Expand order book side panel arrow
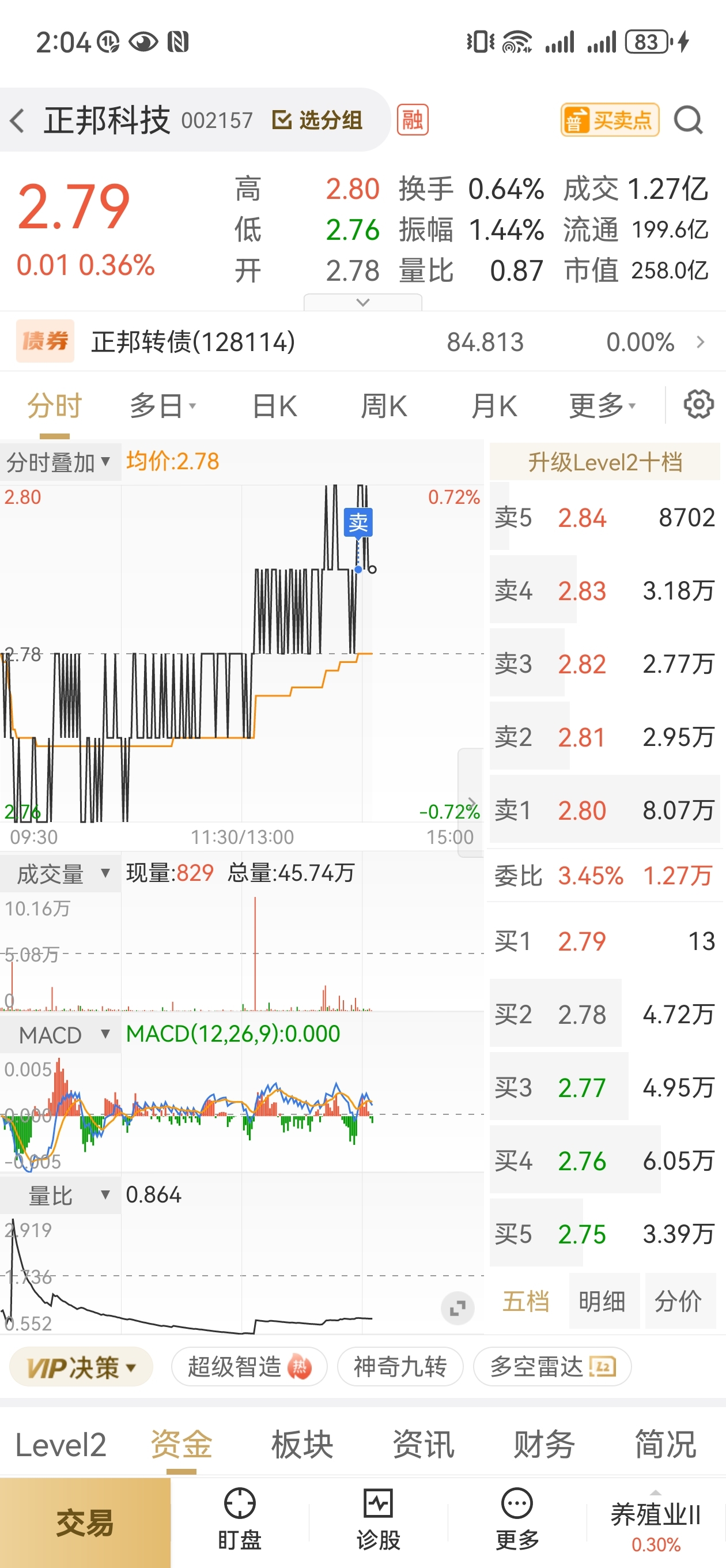The image size is (726, 1568). tap(471, 802)
